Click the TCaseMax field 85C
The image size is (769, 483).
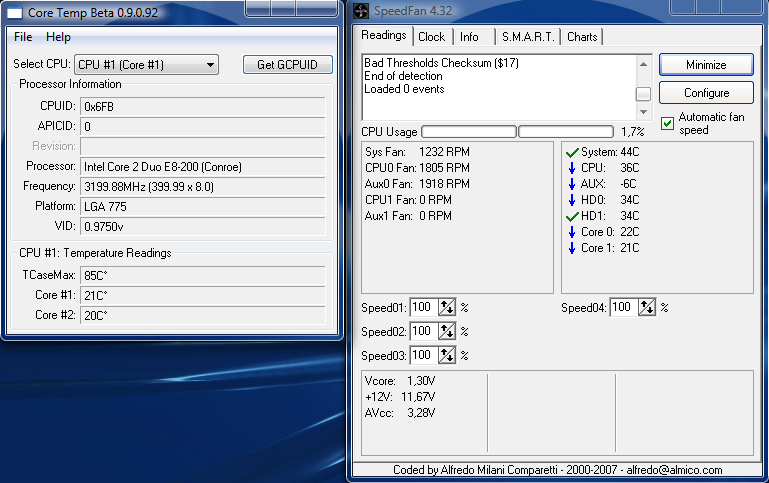[203, 276]
